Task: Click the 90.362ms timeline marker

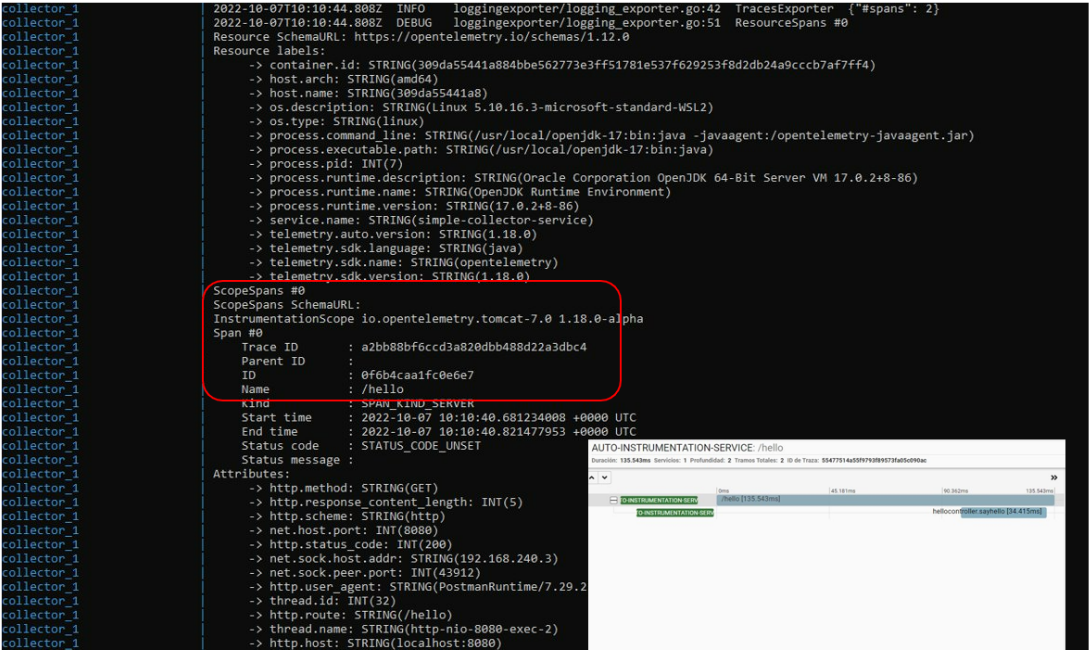Action: coord(955,491)
